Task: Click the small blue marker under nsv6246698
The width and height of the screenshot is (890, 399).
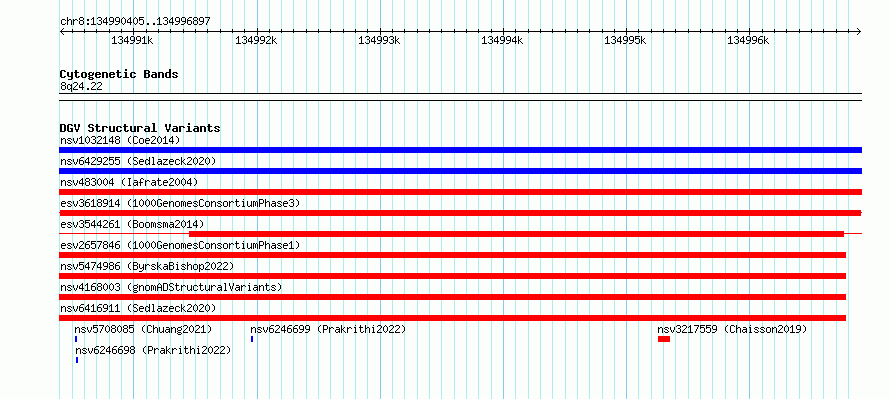Action: 77,360
